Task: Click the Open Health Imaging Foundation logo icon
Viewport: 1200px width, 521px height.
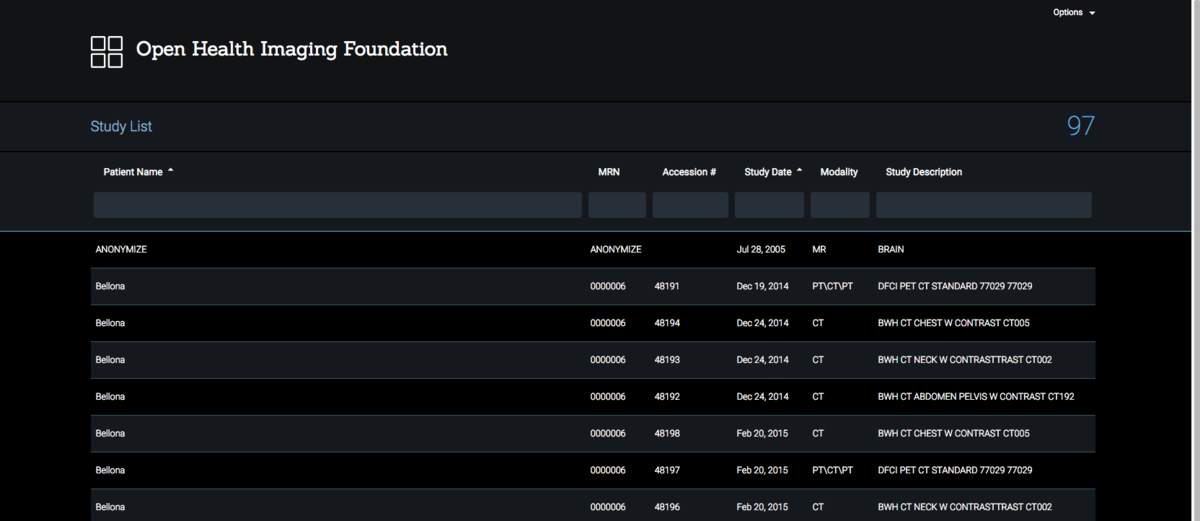Action: click(x=106, y=52)
